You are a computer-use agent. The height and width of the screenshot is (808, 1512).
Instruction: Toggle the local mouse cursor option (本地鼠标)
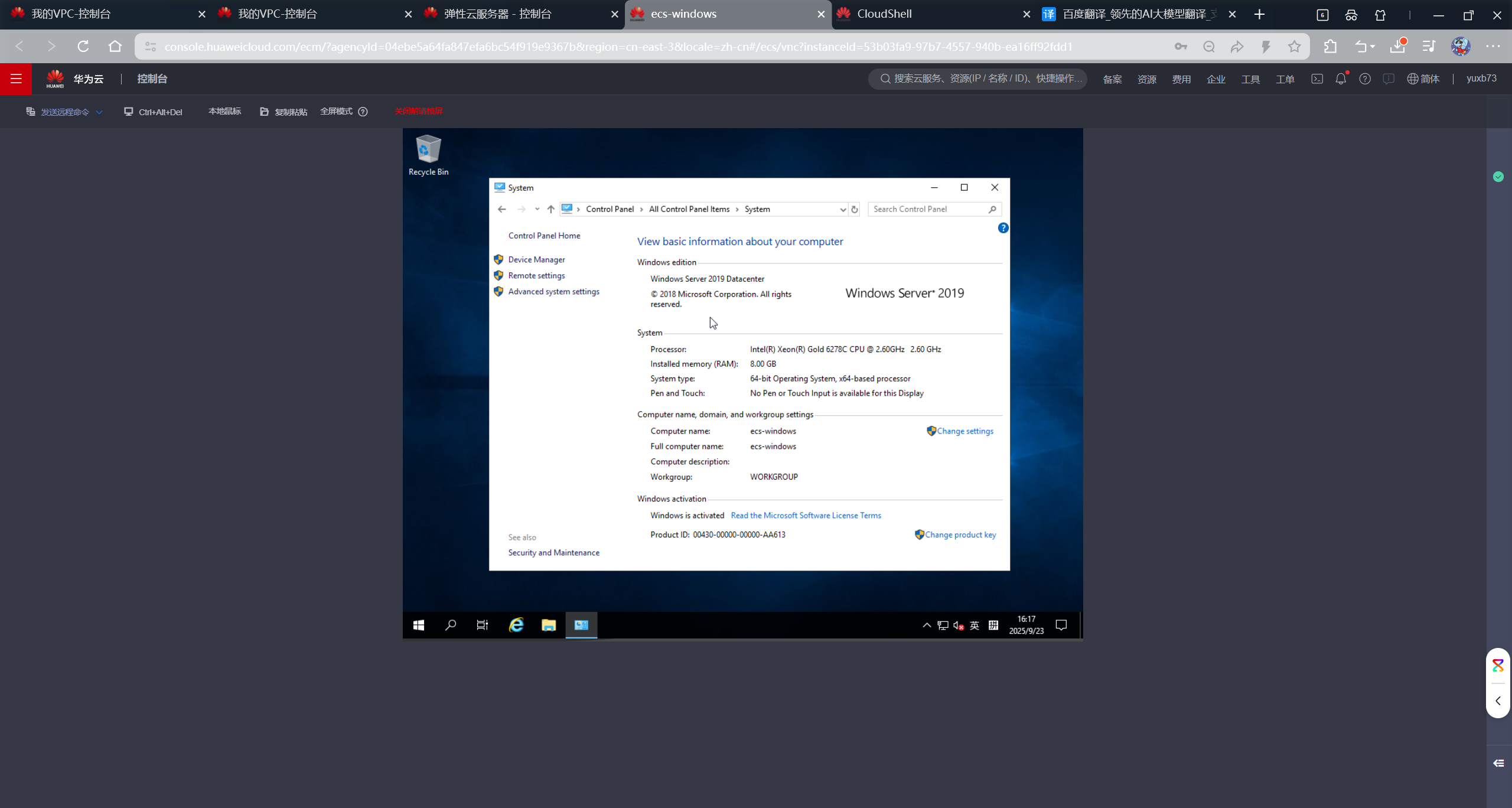click(224, 112)
